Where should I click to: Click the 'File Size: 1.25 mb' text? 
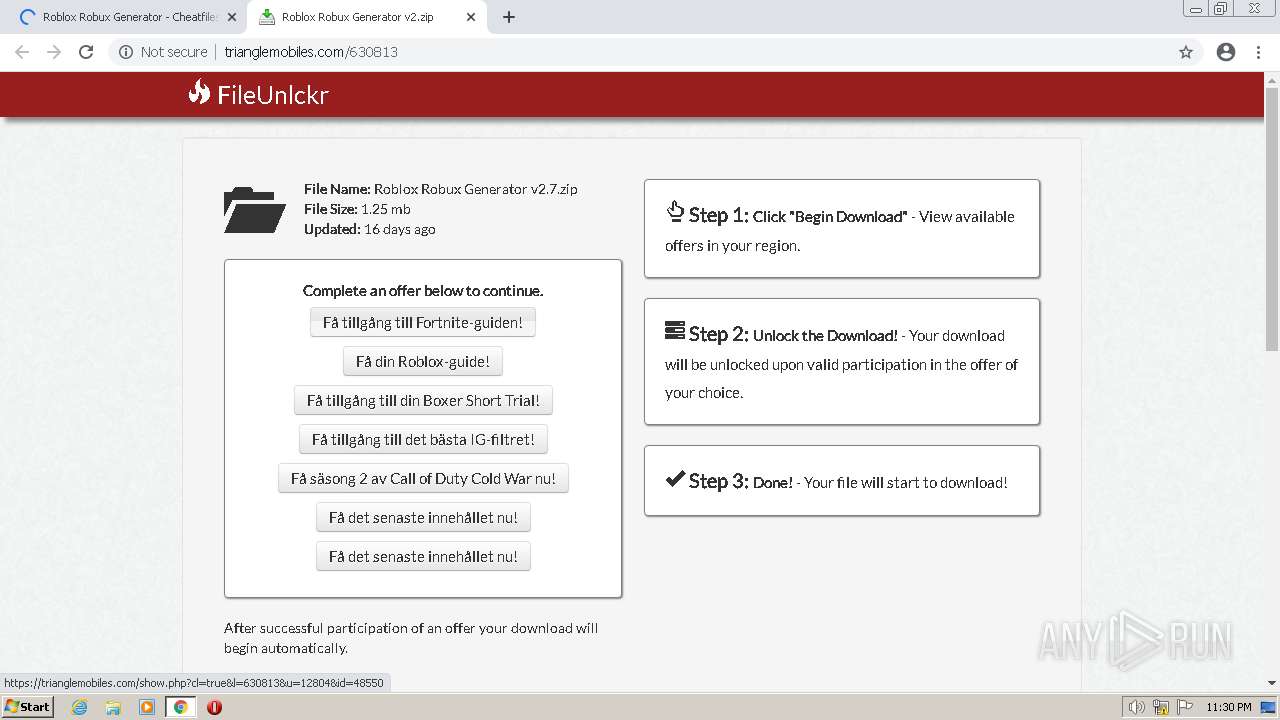(x=357, y=209)
